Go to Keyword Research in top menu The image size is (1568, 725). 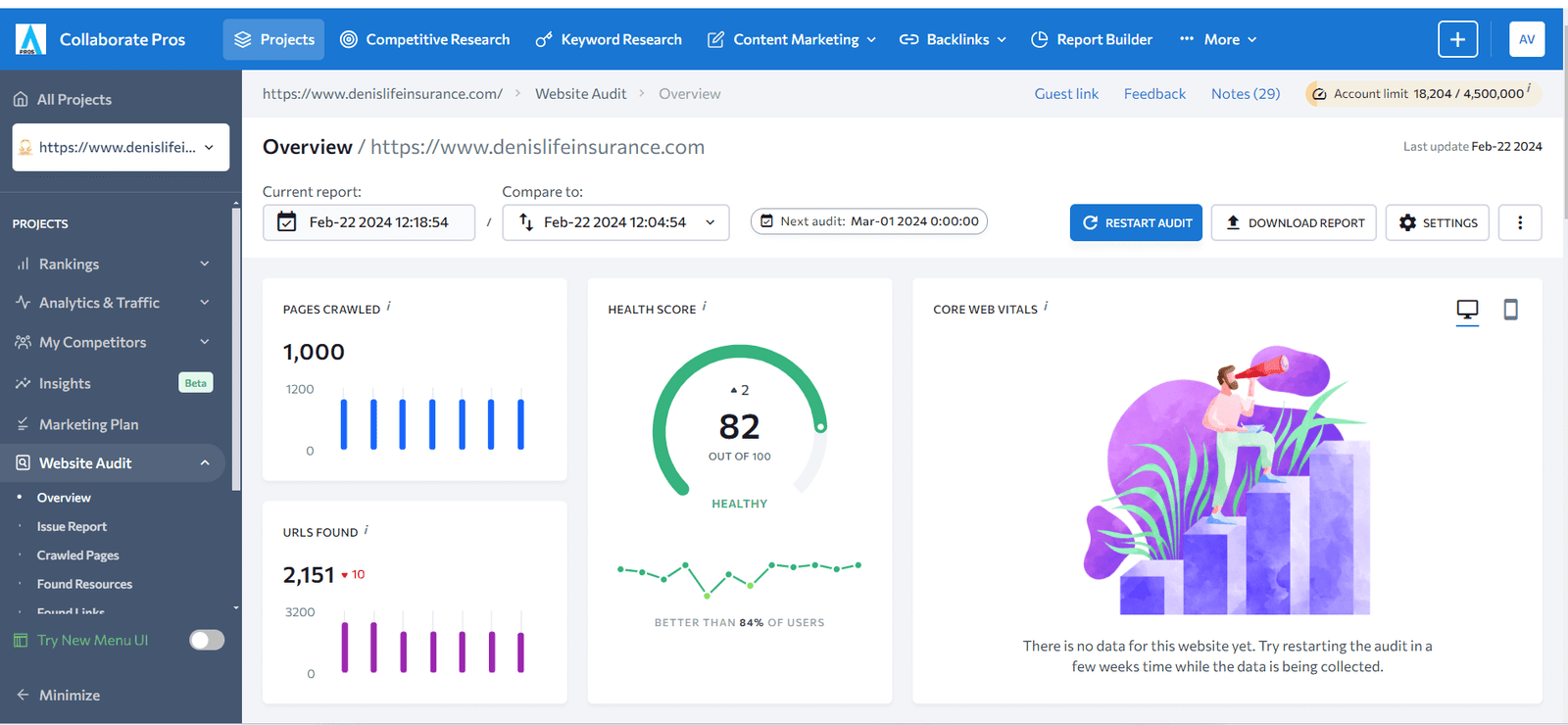click(x=609, y=39)
